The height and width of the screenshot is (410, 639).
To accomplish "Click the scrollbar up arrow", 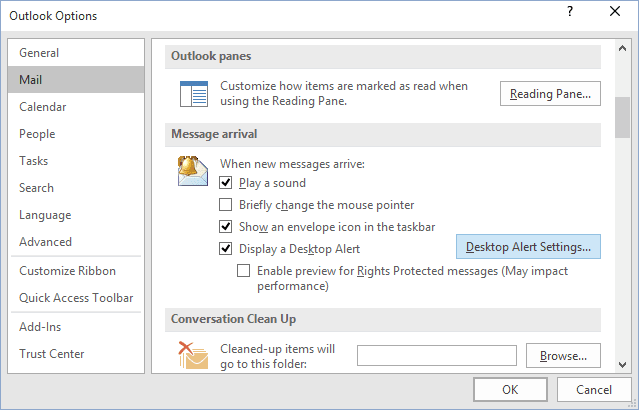I will 622,48.
